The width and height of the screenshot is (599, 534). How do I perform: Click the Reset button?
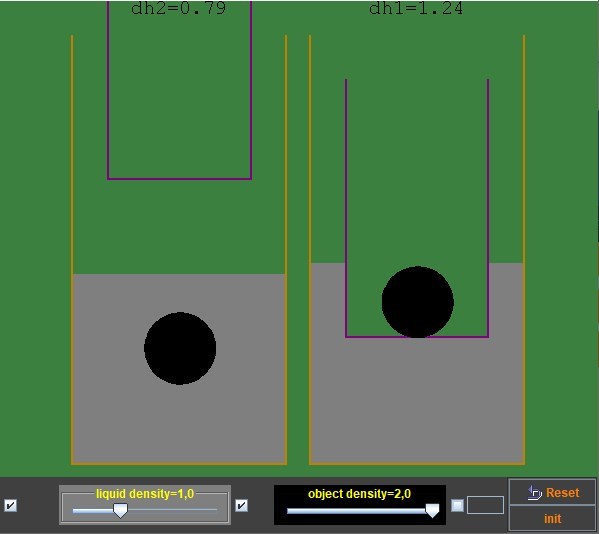552,492
